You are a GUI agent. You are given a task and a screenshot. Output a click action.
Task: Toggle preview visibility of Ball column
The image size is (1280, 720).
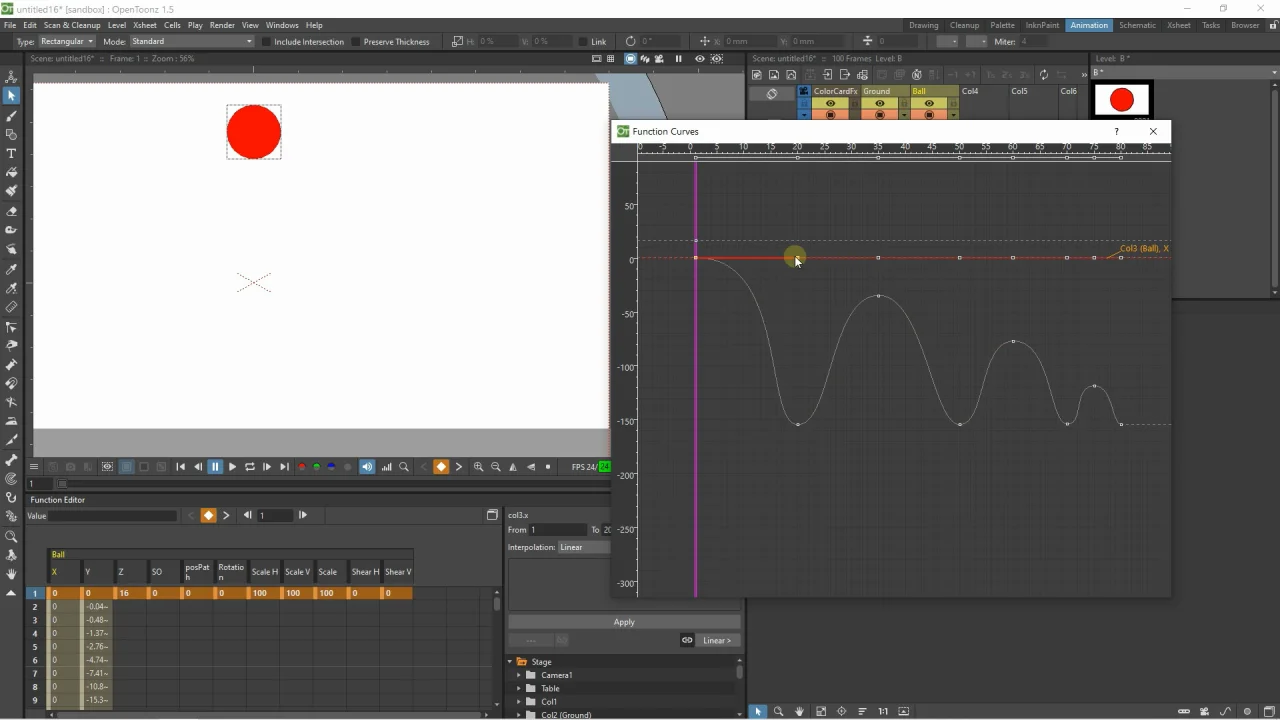[929, 103]
